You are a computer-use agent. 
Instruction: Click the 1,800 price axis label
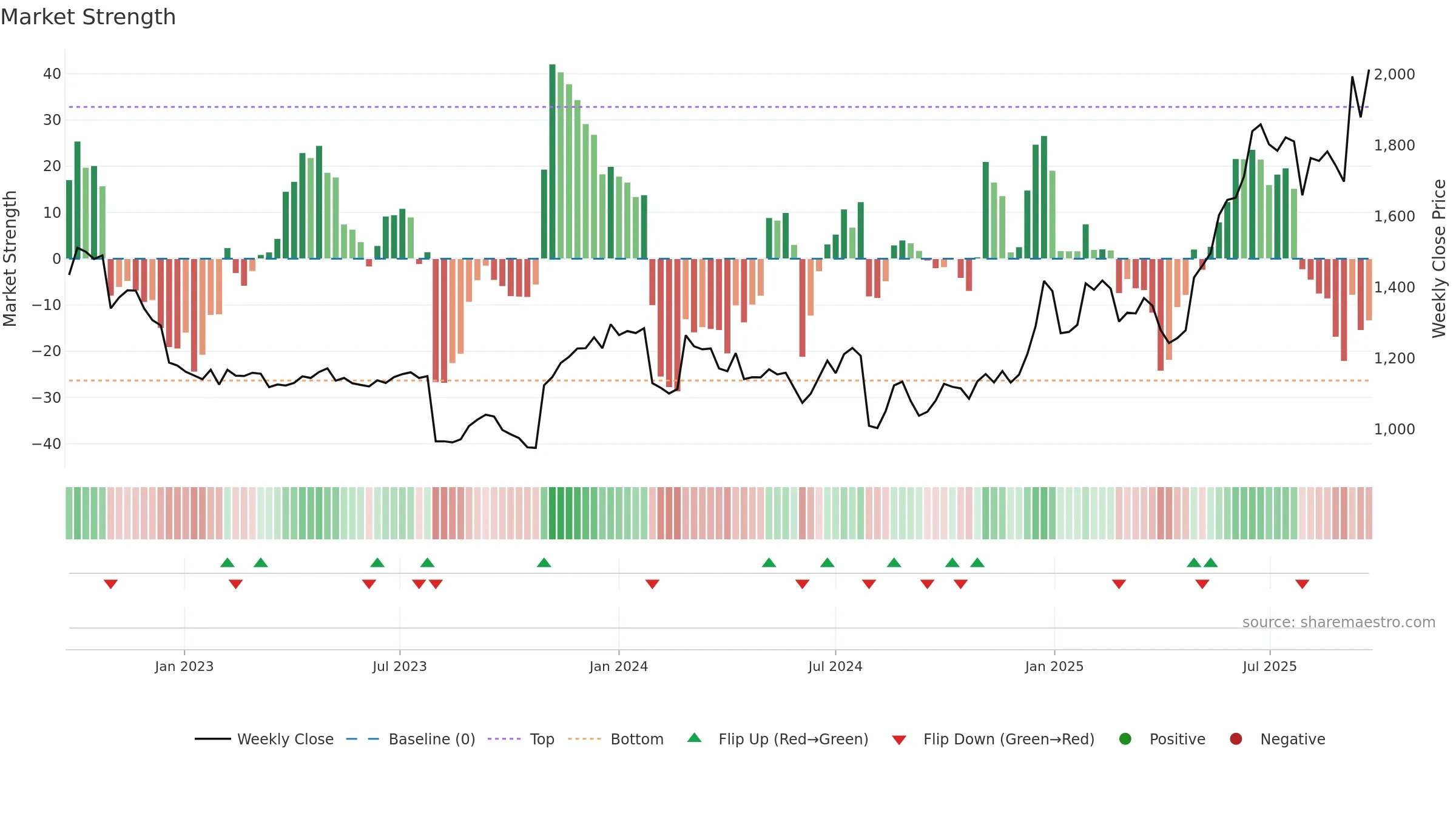pos(1395,146)
